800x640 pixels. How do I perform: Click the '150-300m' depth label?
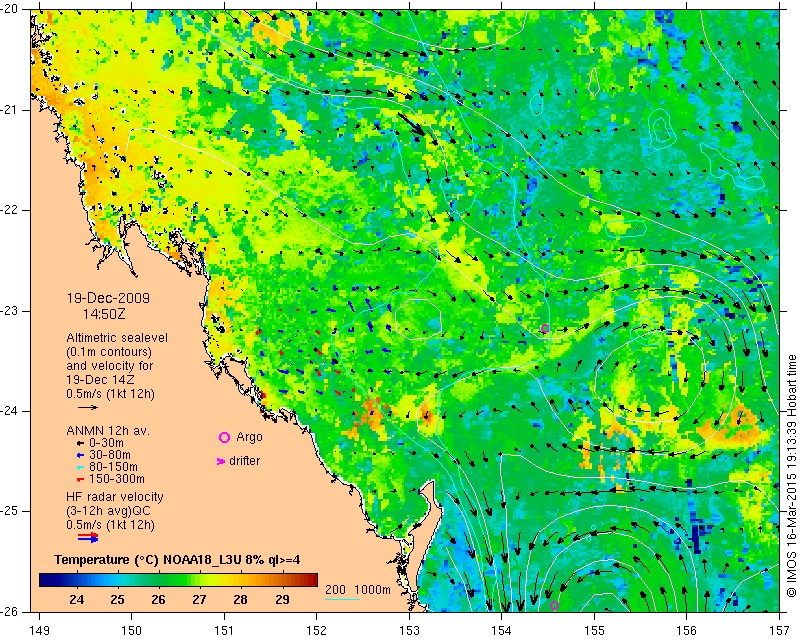pyautogui.click(x=116, y=479)
